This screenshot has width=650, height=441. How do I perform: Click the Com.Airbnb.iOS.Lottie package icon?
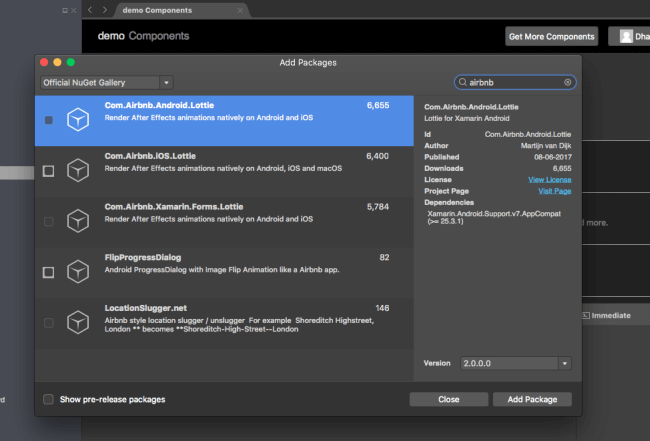(x=78, y=171)
